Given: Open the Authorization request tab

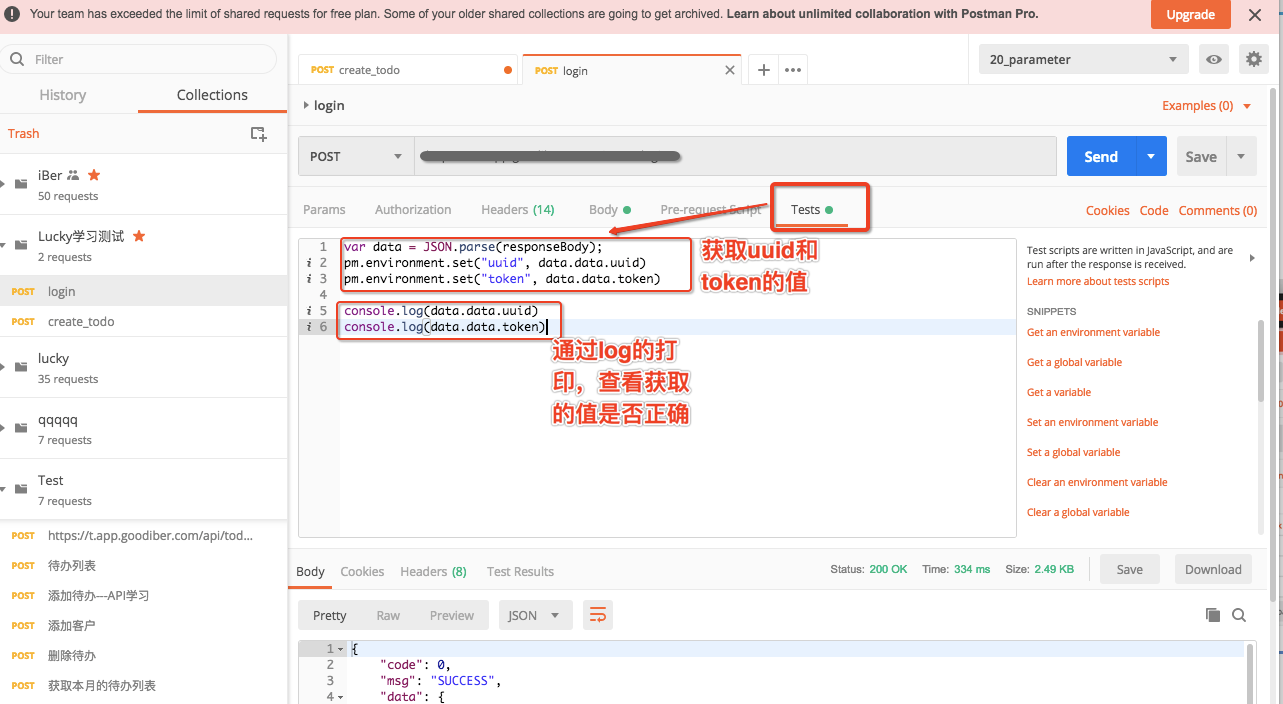Looking at the screenshot, I should pos(413,209).
